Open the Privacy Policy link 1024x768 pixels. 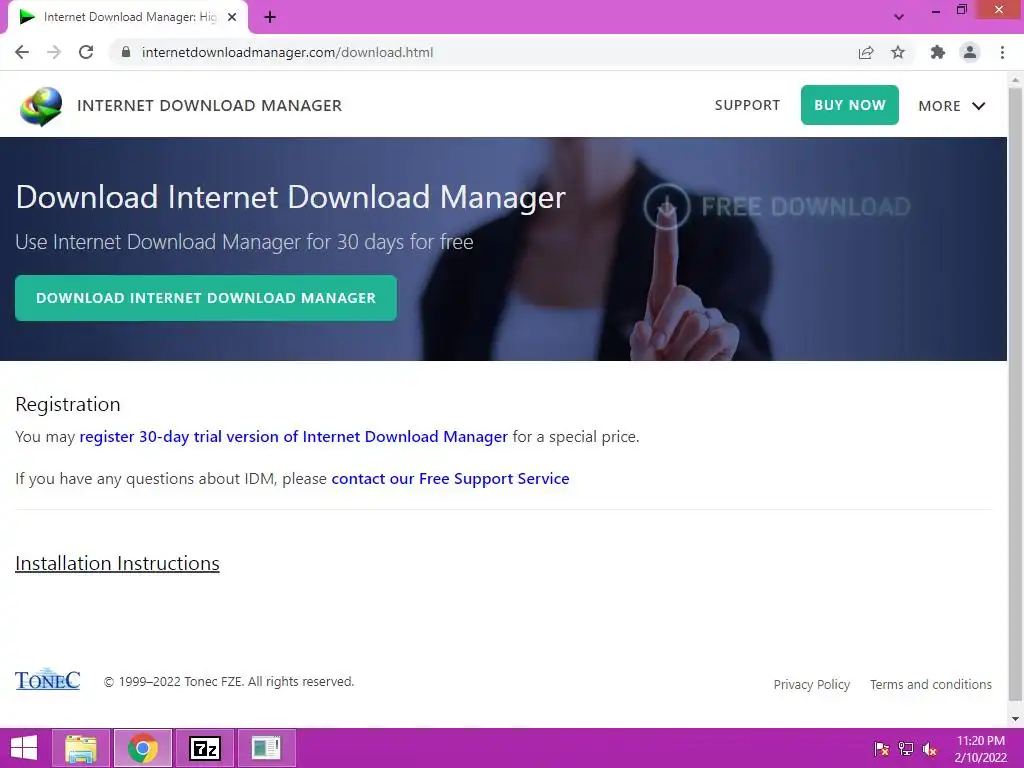point(812,684)
